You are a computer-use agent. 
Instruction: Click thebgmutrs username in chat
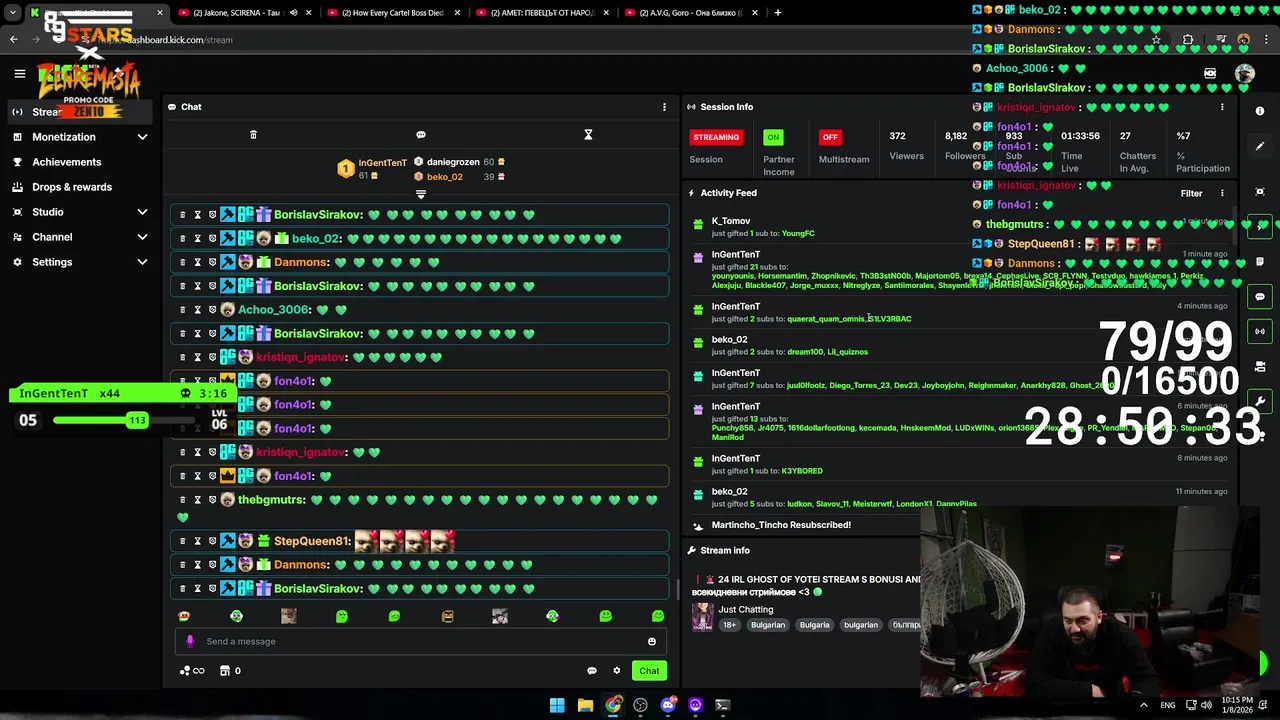(271, 500)
